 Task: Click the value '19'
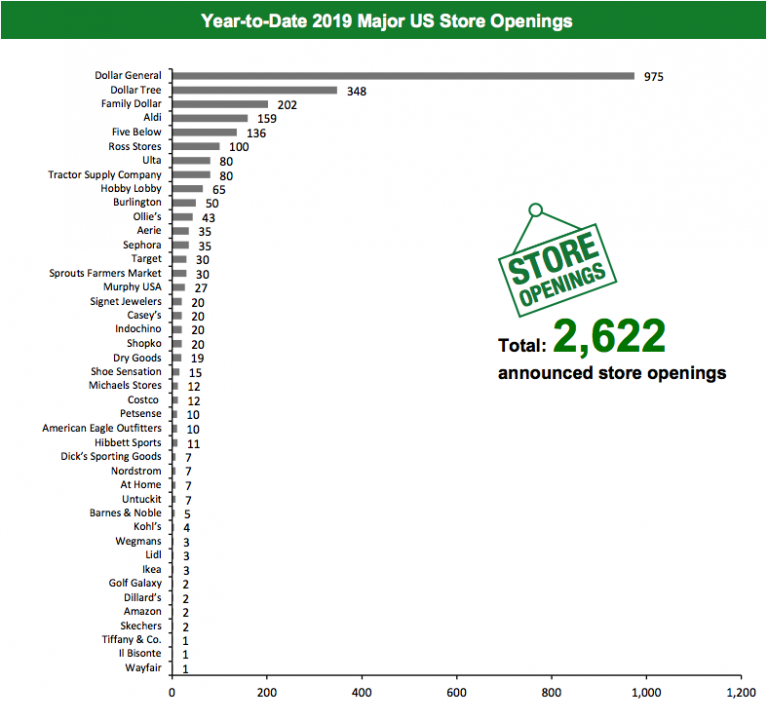[x=197, y=359]
